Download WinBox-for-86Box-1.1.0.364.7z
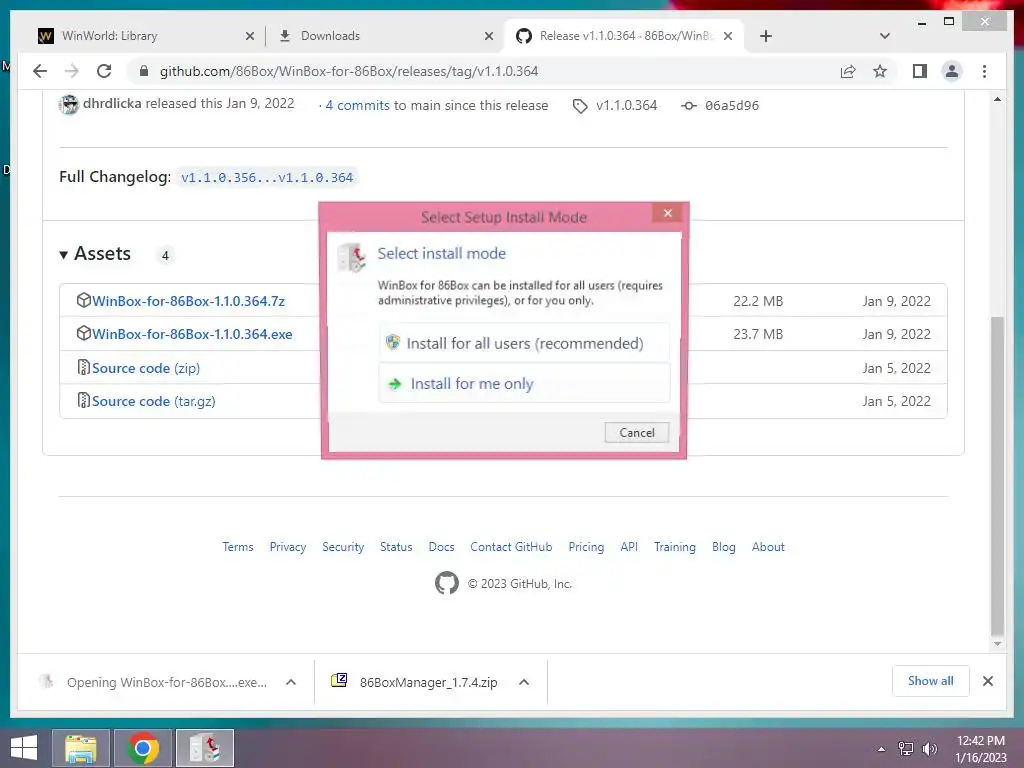 coord(188,301)
